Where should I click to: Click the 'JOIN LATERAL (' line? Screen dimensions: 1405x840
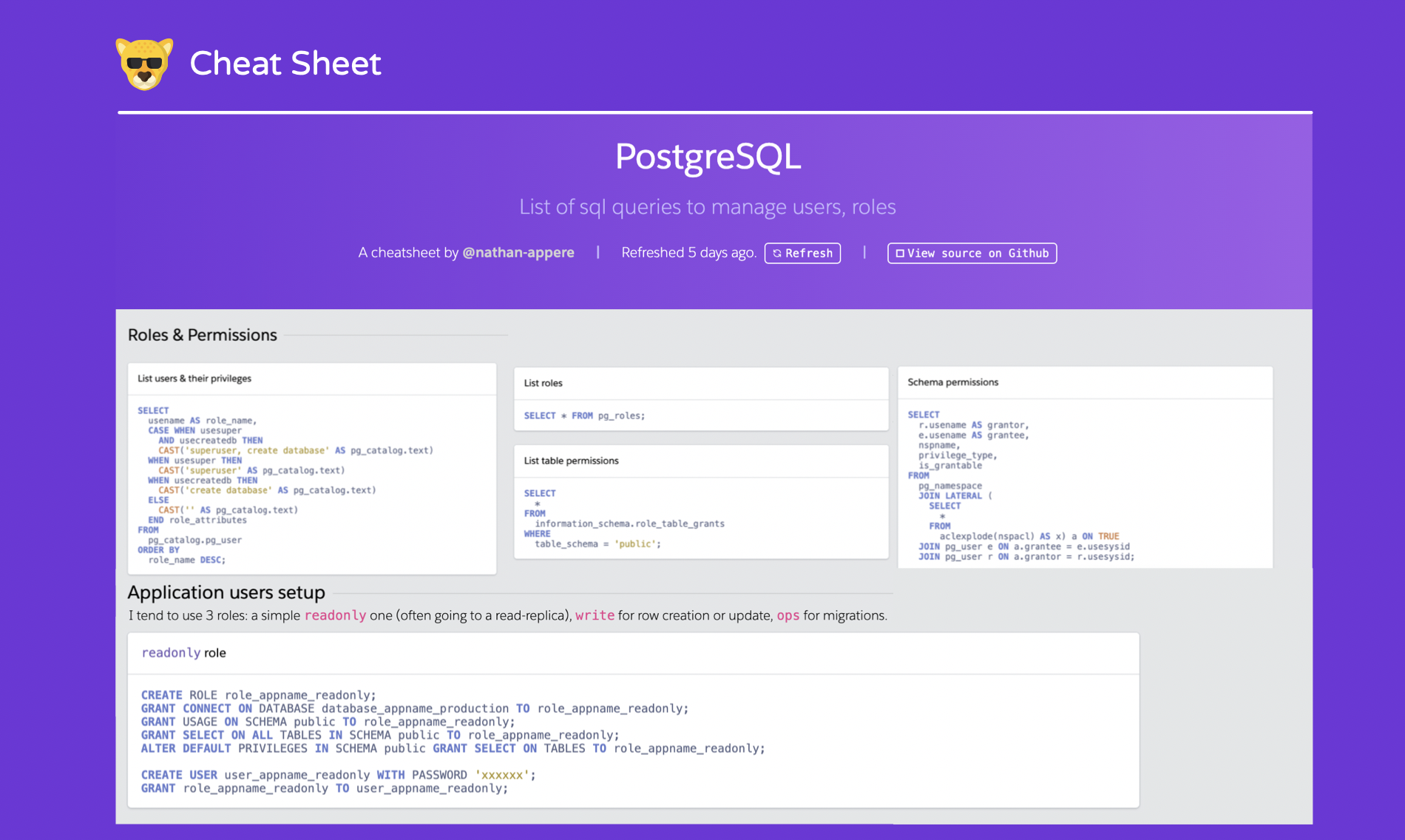click(x=955, y=495)
